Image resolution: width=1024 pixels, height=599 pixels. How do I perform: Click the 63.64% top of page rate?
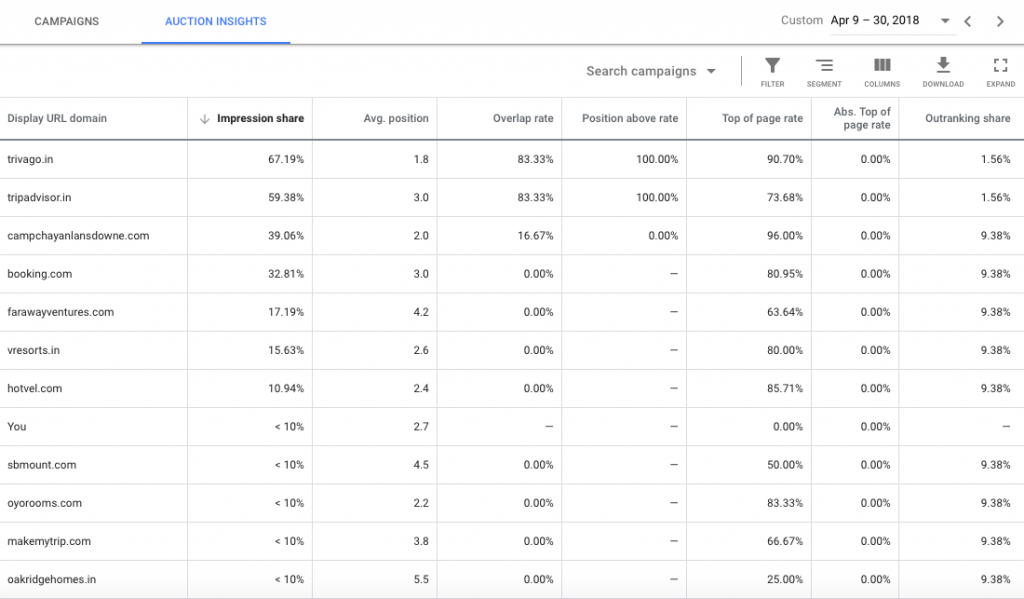[x=784, y=312]
